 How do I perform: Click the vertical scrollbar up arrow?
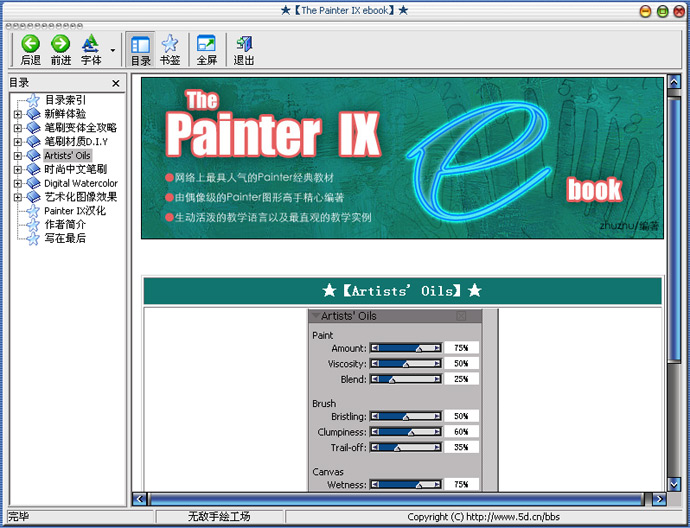(x=674, y=81)
